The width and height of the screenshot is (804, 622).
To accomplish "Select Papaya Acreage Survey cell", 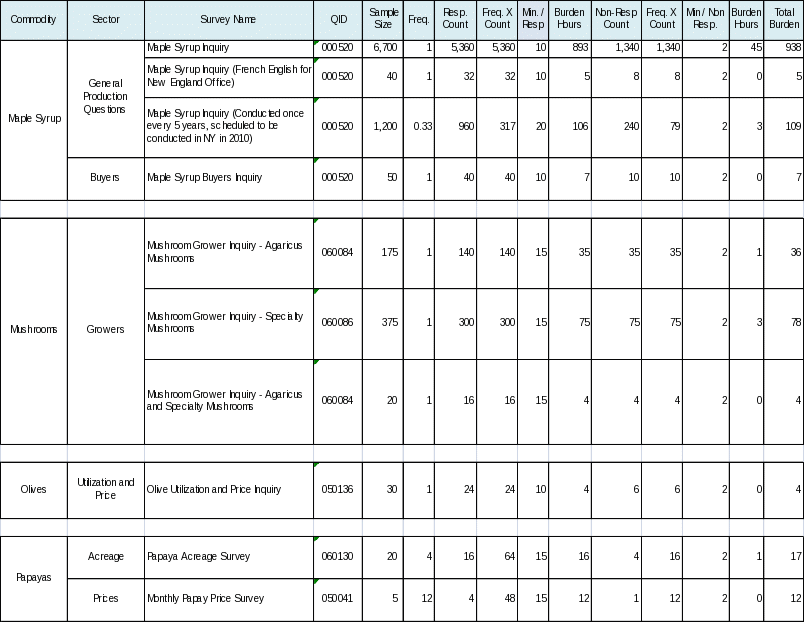I will click(229, 557).
